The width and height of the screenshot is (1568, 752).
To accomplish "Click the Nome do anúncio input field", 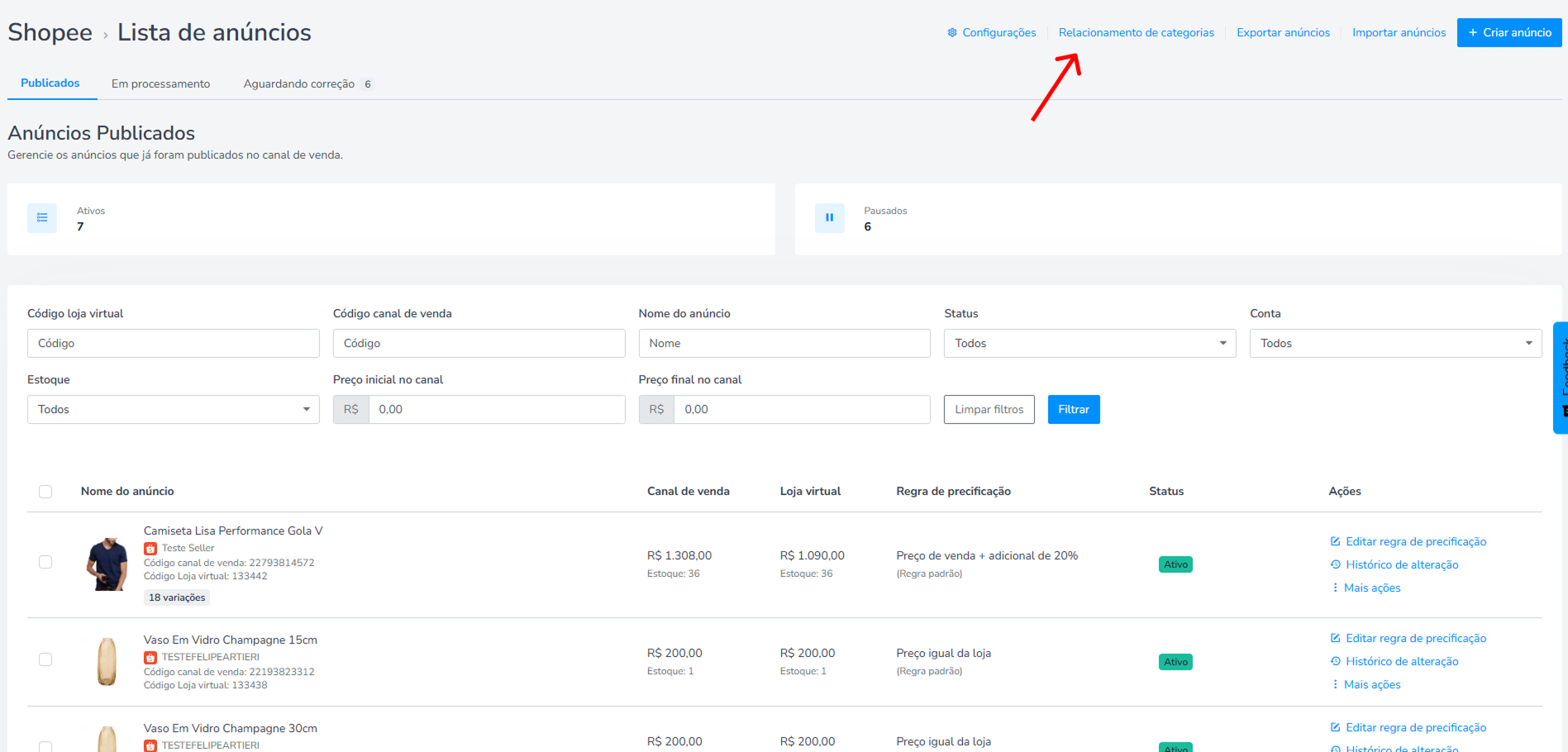I will coord(784,344).
